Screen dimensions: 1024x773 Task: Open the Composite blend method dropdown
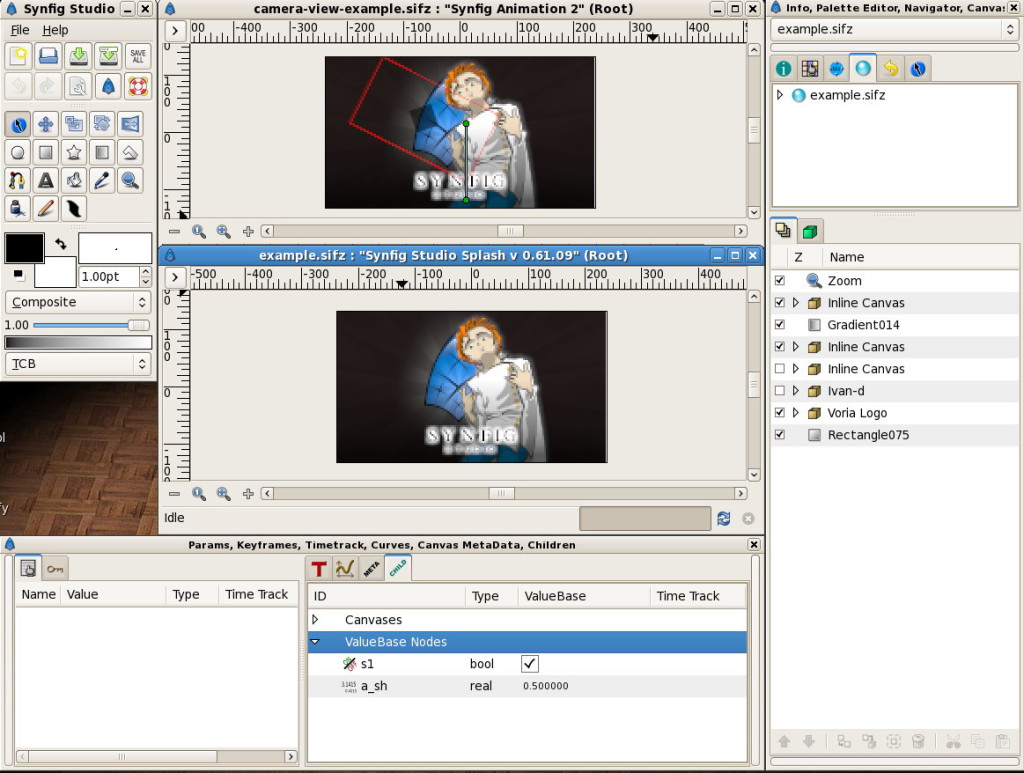point(78,302)
